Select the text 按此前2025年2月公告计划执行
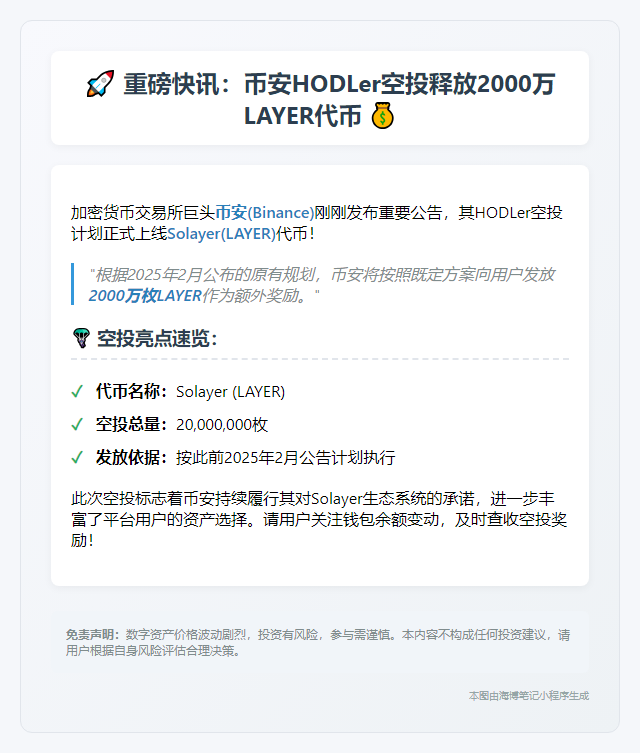Image resolution: width=640 pixels, height=753 pixels. [x=286, y=457]
